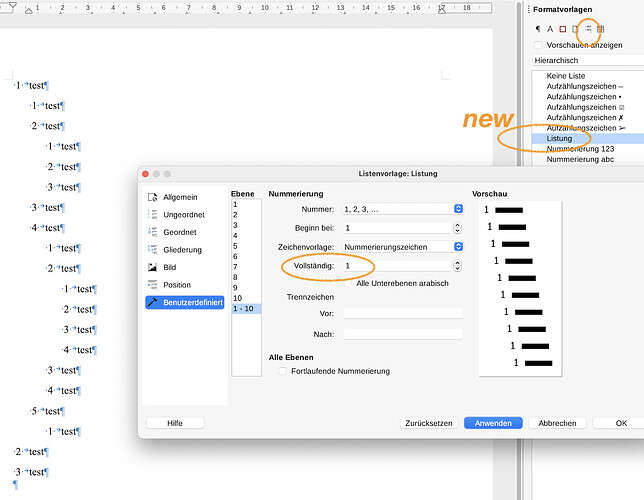Click the Gliederung outline icon

point(152,250)
